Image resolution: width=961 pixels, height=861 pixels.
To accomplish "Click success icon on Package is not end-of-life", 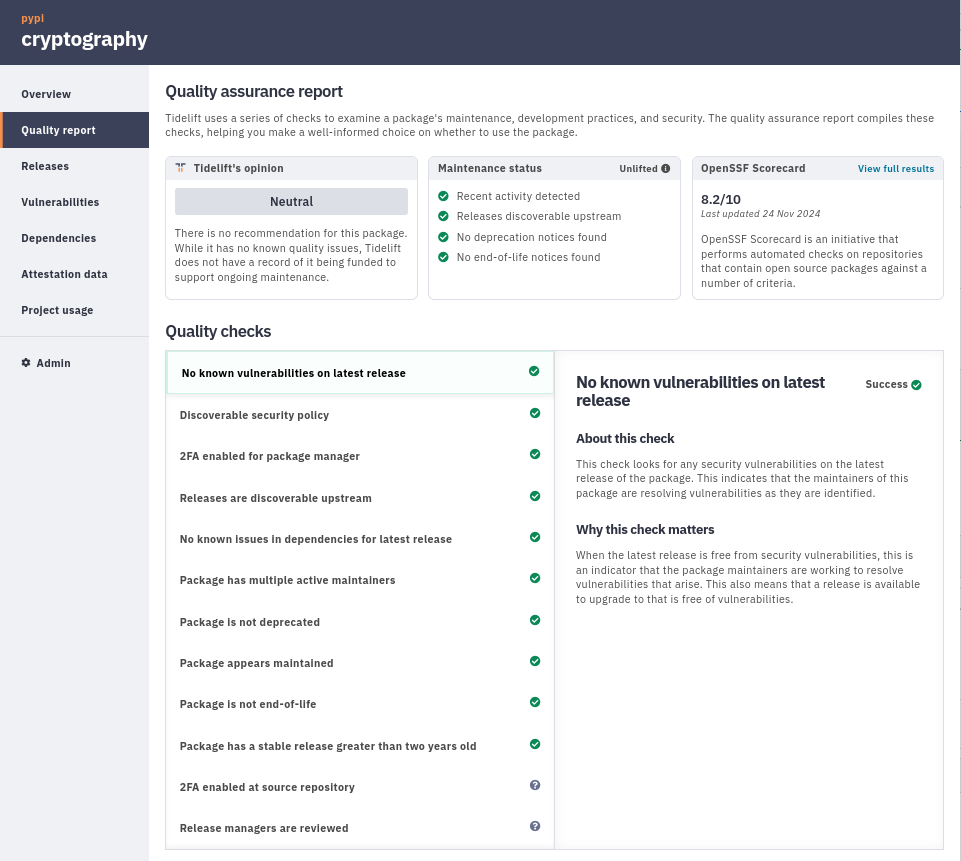I will (x=535, y=702).
